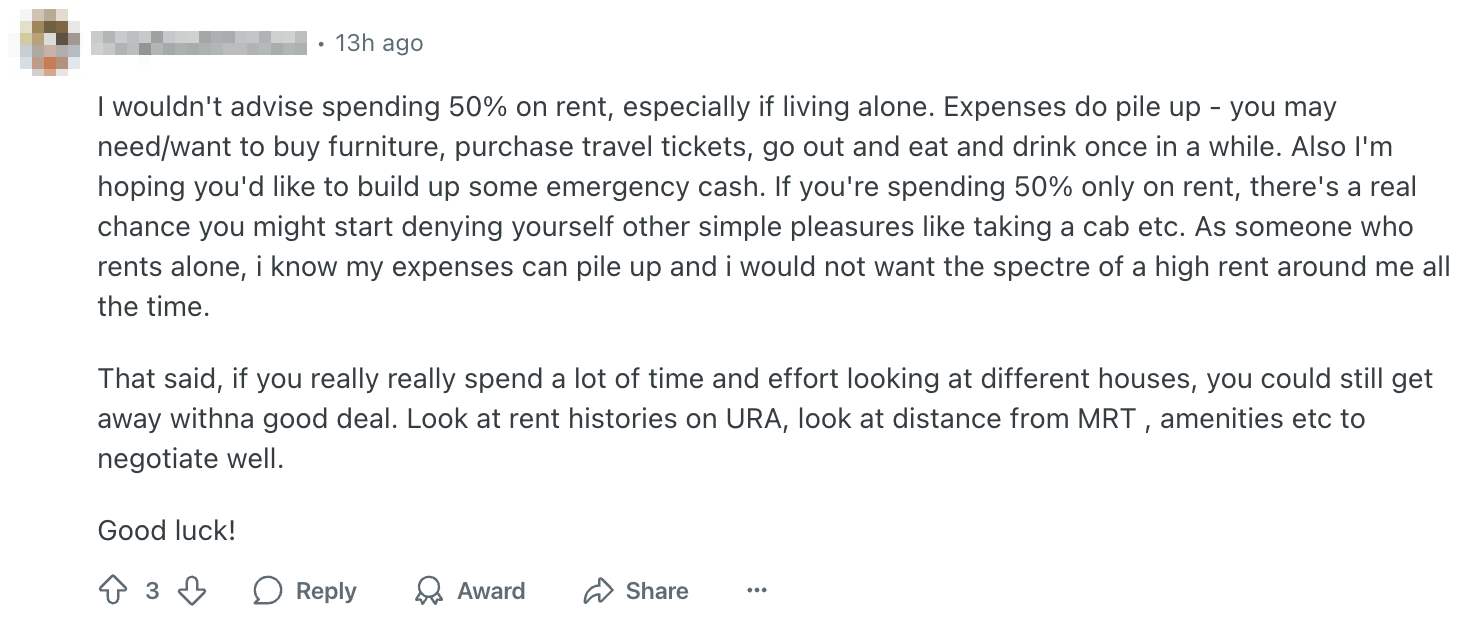Upvote this comment about rent
The width and height of the screenshot is (1478, 628).
112,591
